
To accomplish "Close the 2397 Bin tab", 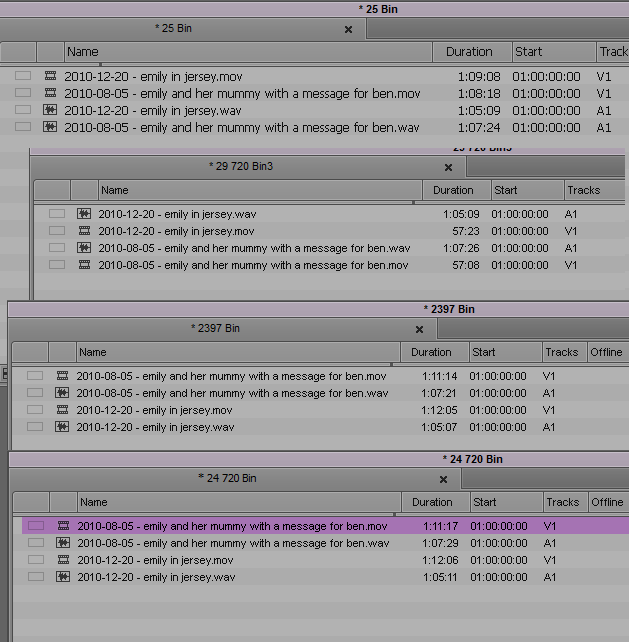I will tap(419, 330).
